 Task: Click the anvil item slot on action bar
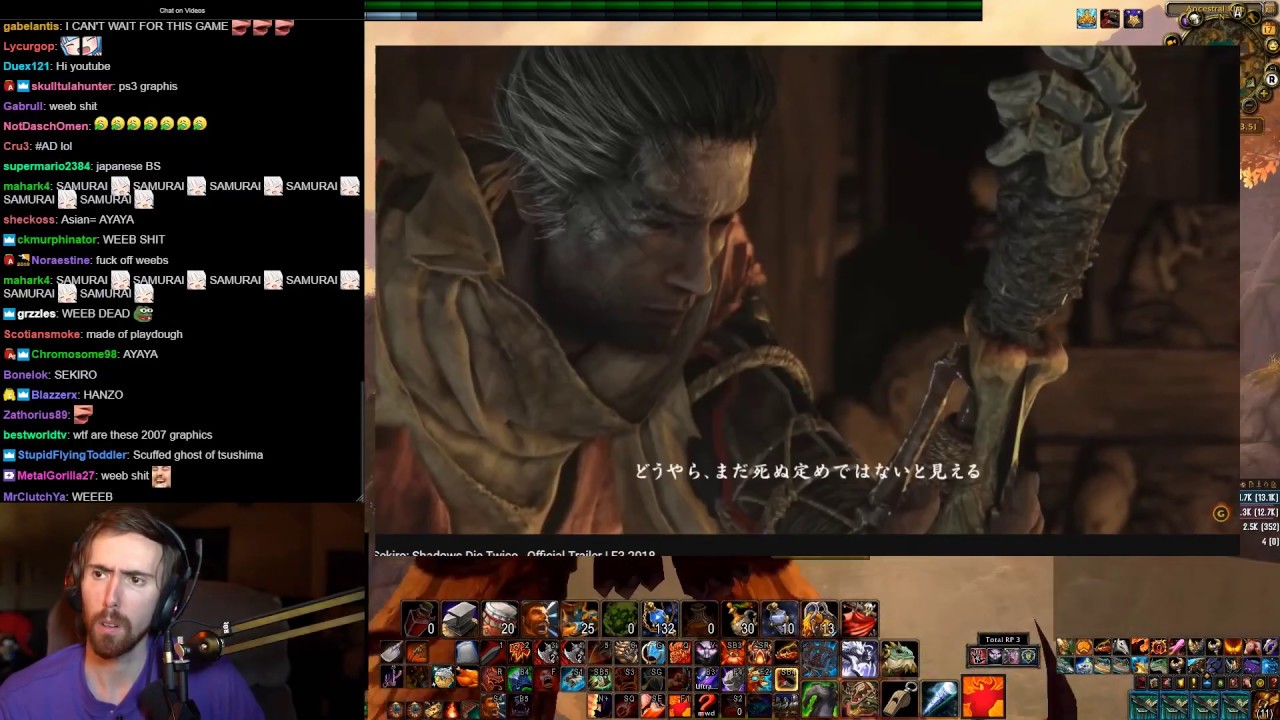461,619
